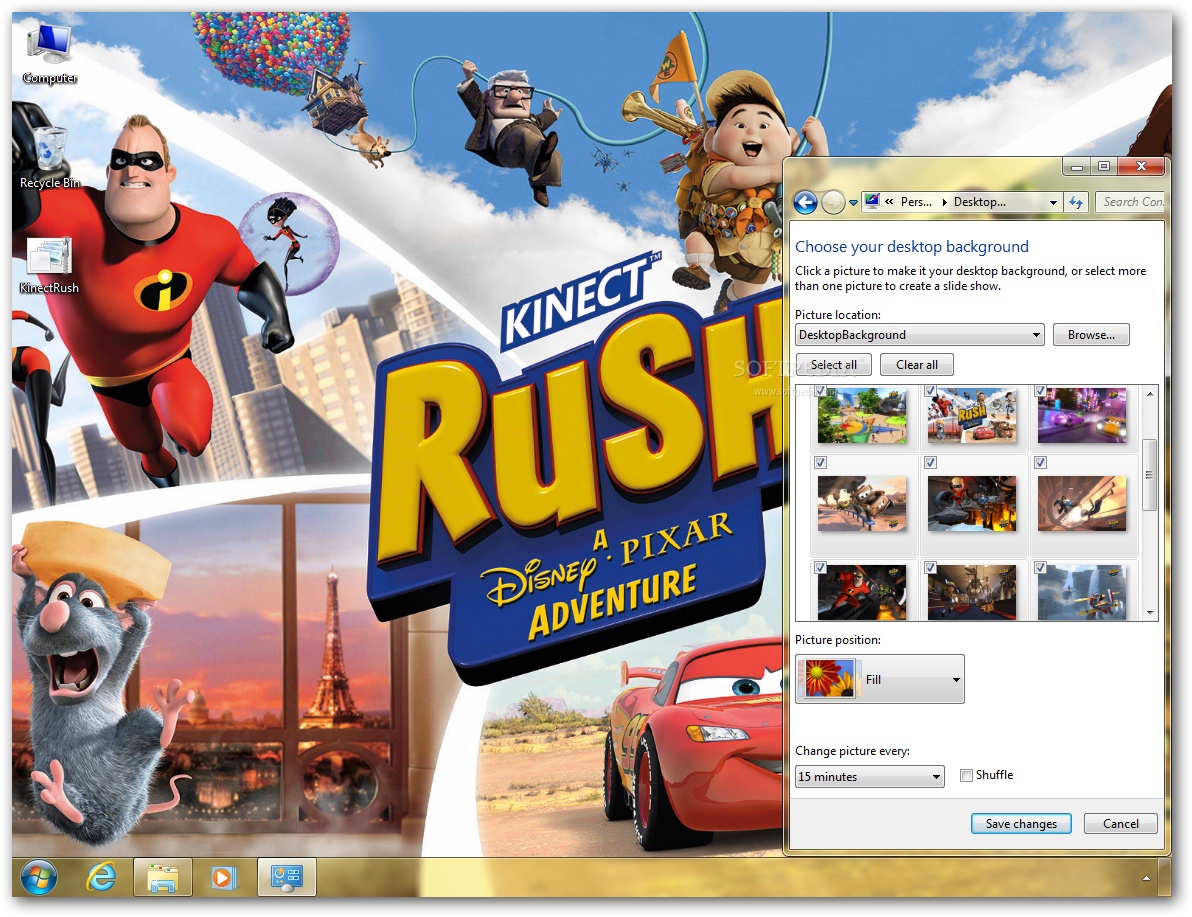
Task: Expand the breadcrumb arrow before Desktop...
Action: pyautogui.click(x=944, y=202)
